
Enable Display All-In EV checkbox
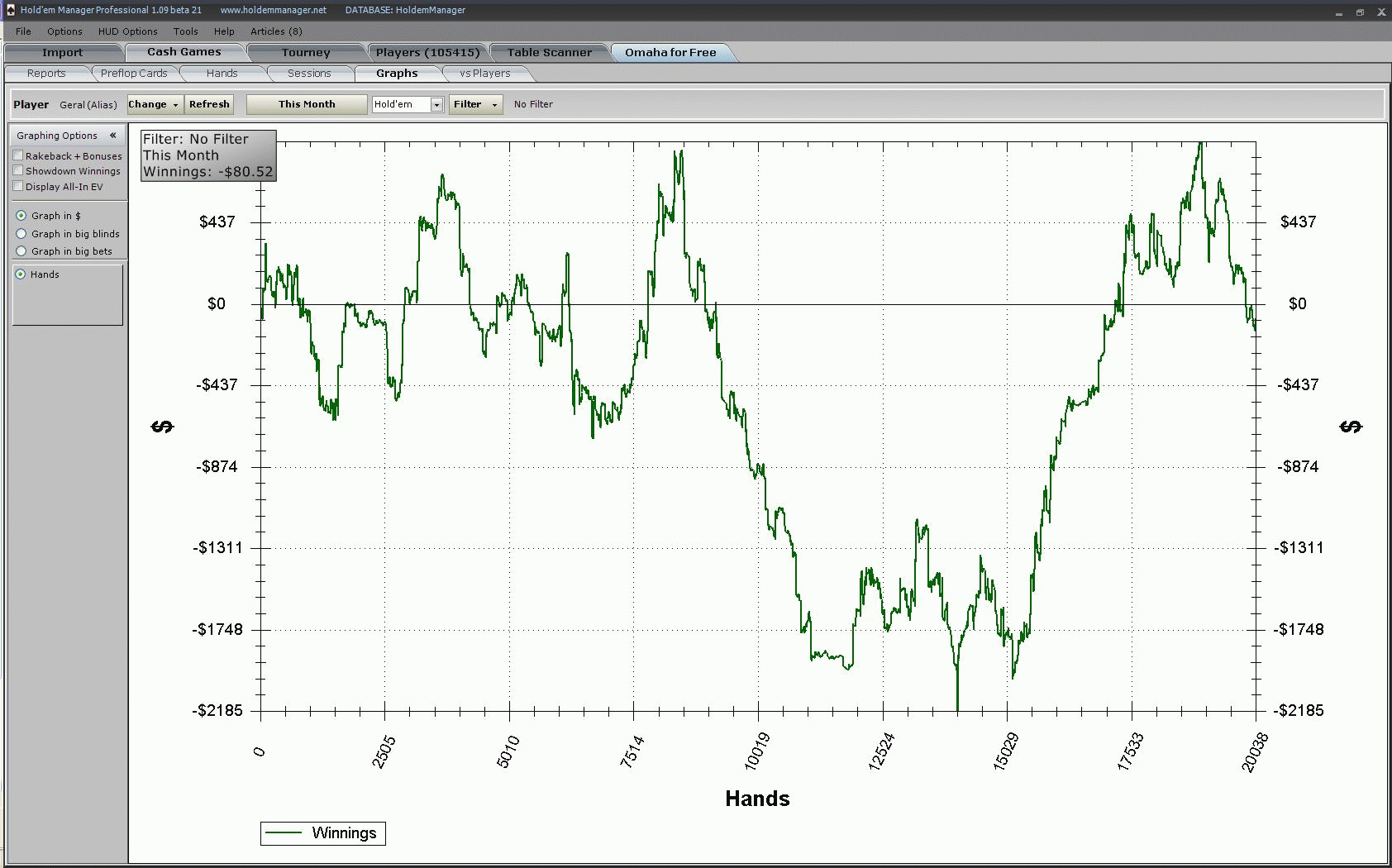(18, 186)
